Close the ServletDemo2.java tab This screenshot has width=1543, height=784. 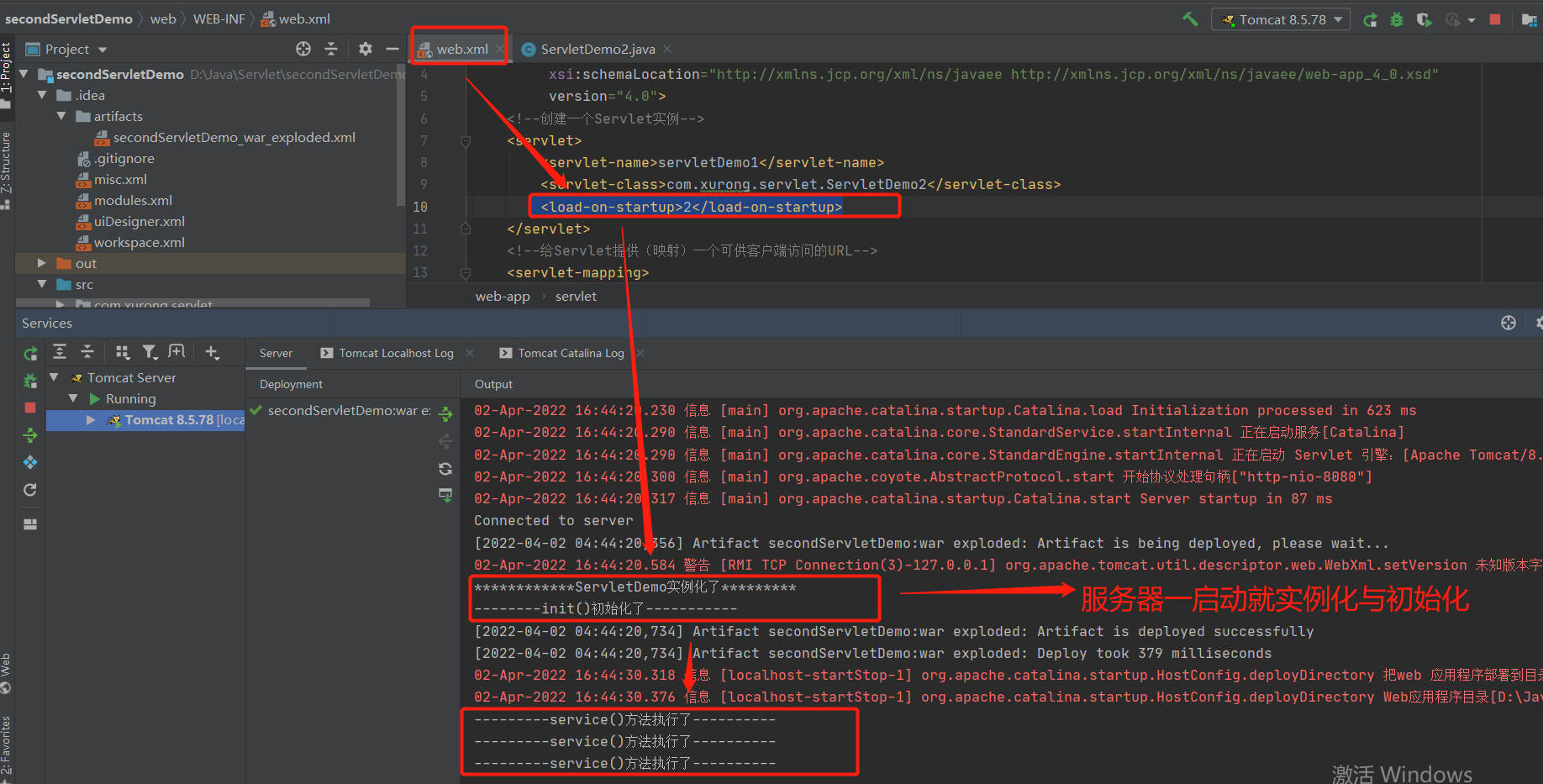point(667,49)
